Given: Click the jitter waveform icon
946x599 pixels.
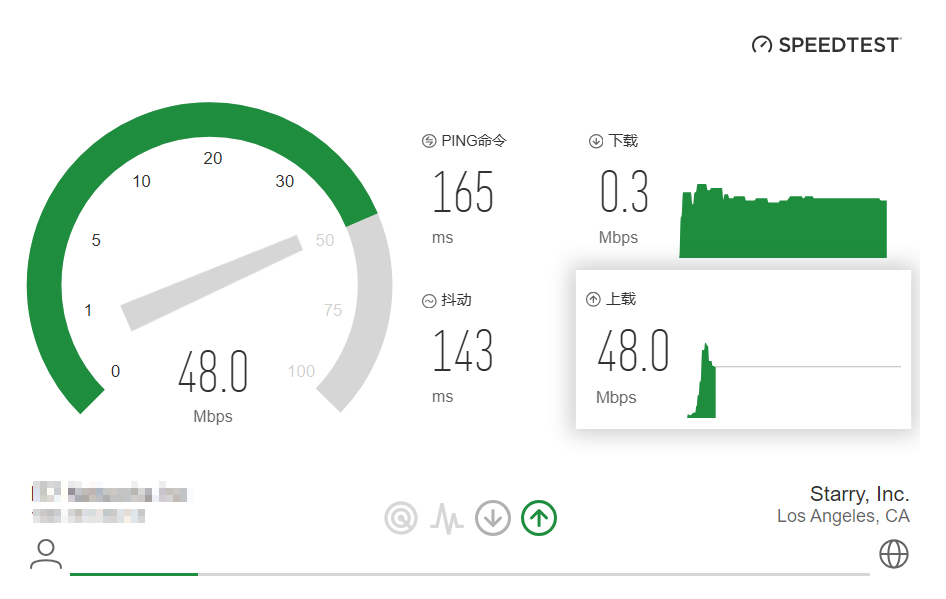Looking at the screenshot, I should pos(447,517).
